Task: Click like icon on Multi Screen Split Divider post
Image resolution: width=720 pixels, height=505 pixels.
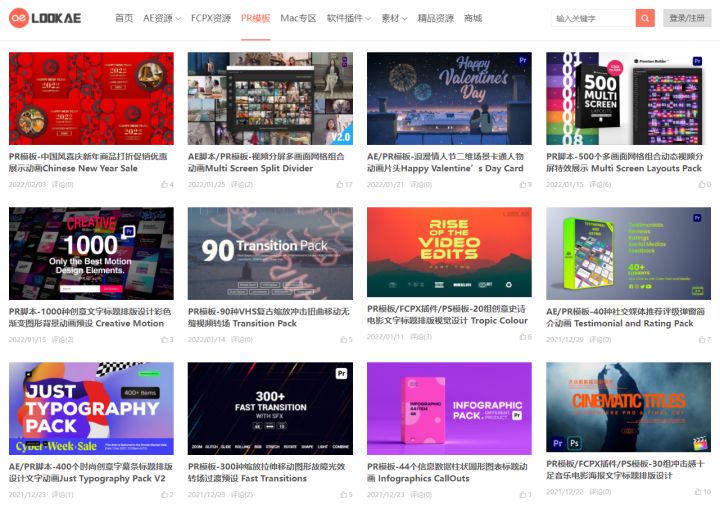Action: coord(340,184)
